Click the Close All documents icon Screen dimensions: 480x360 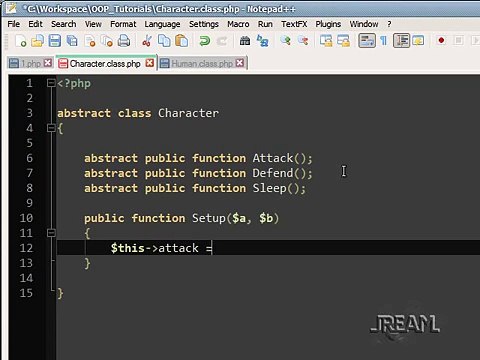coord(107,41)
